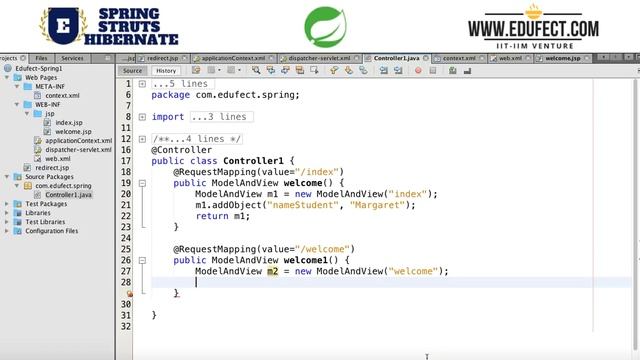The height and width of the screenshot is (360, 640).
Task: Click the Shift Line Left icon
Action: coord(383,70)
